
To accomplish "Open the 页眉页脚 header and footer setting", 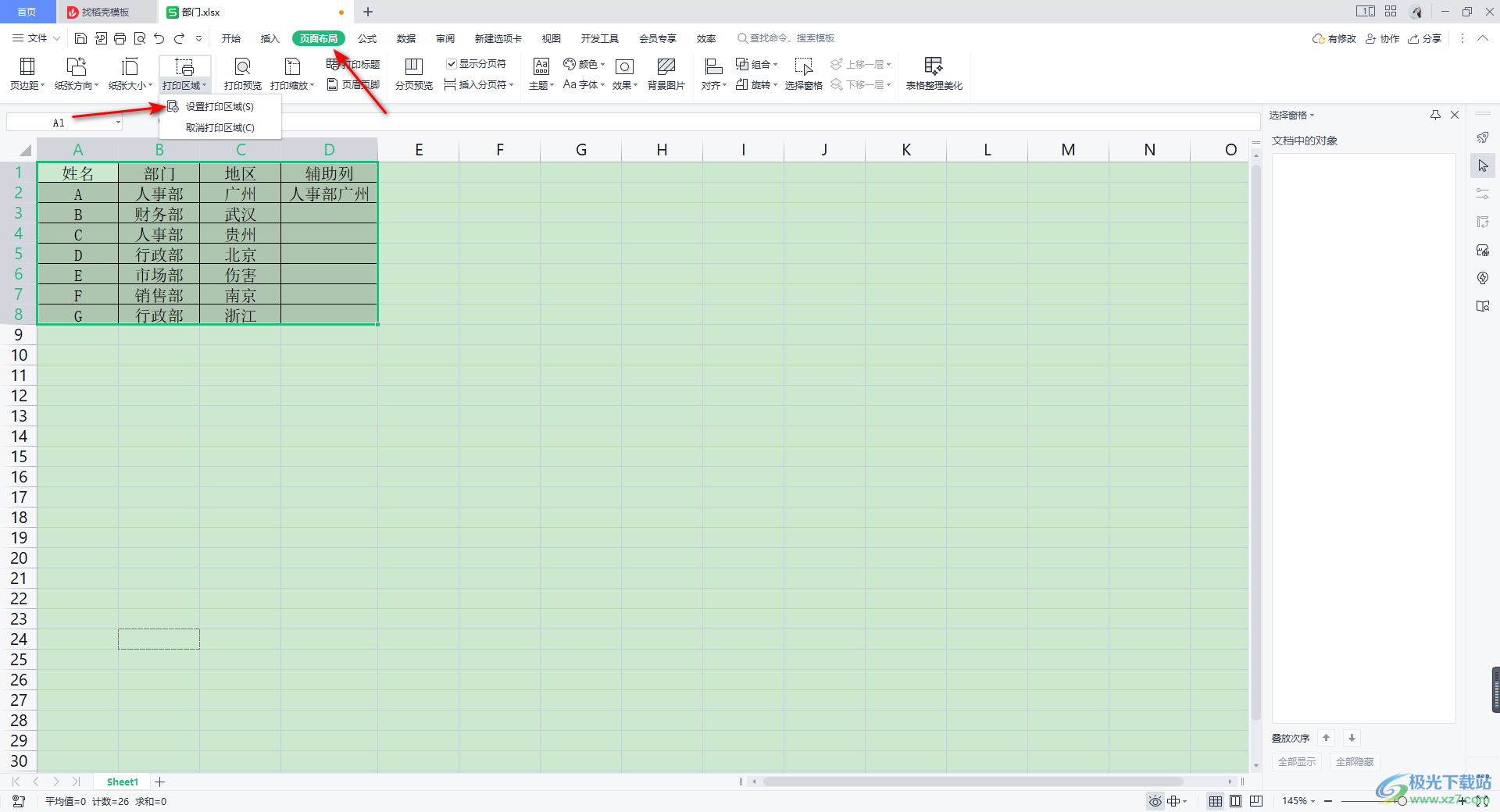I will [x=354, y=84].
